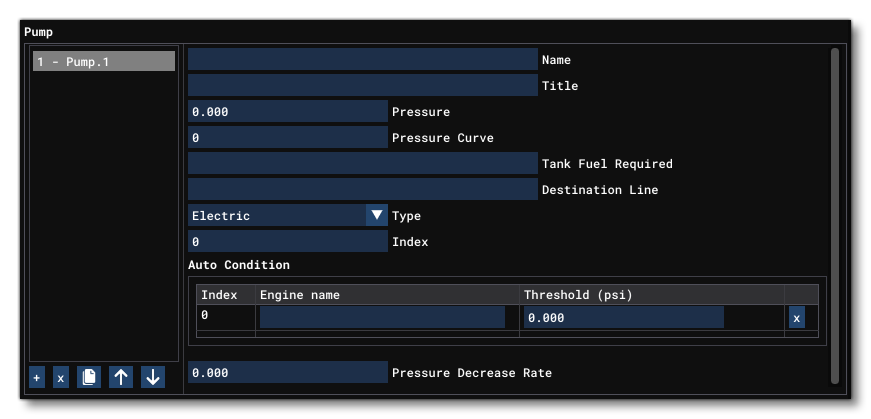The height and width of the screenshot is (419, 871).
Task: Remove Auto Condition row with x button
Action: 796,318
